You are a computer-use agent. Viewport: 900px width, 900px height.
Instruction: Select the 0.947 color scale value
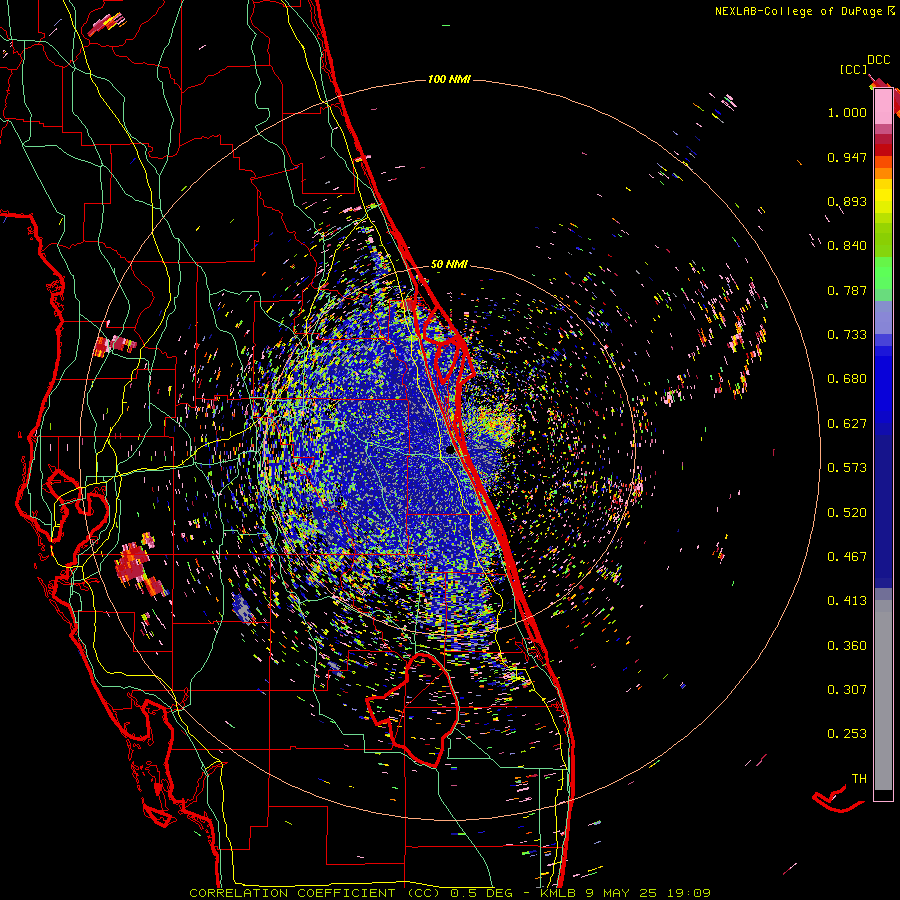tap(847, 157)
